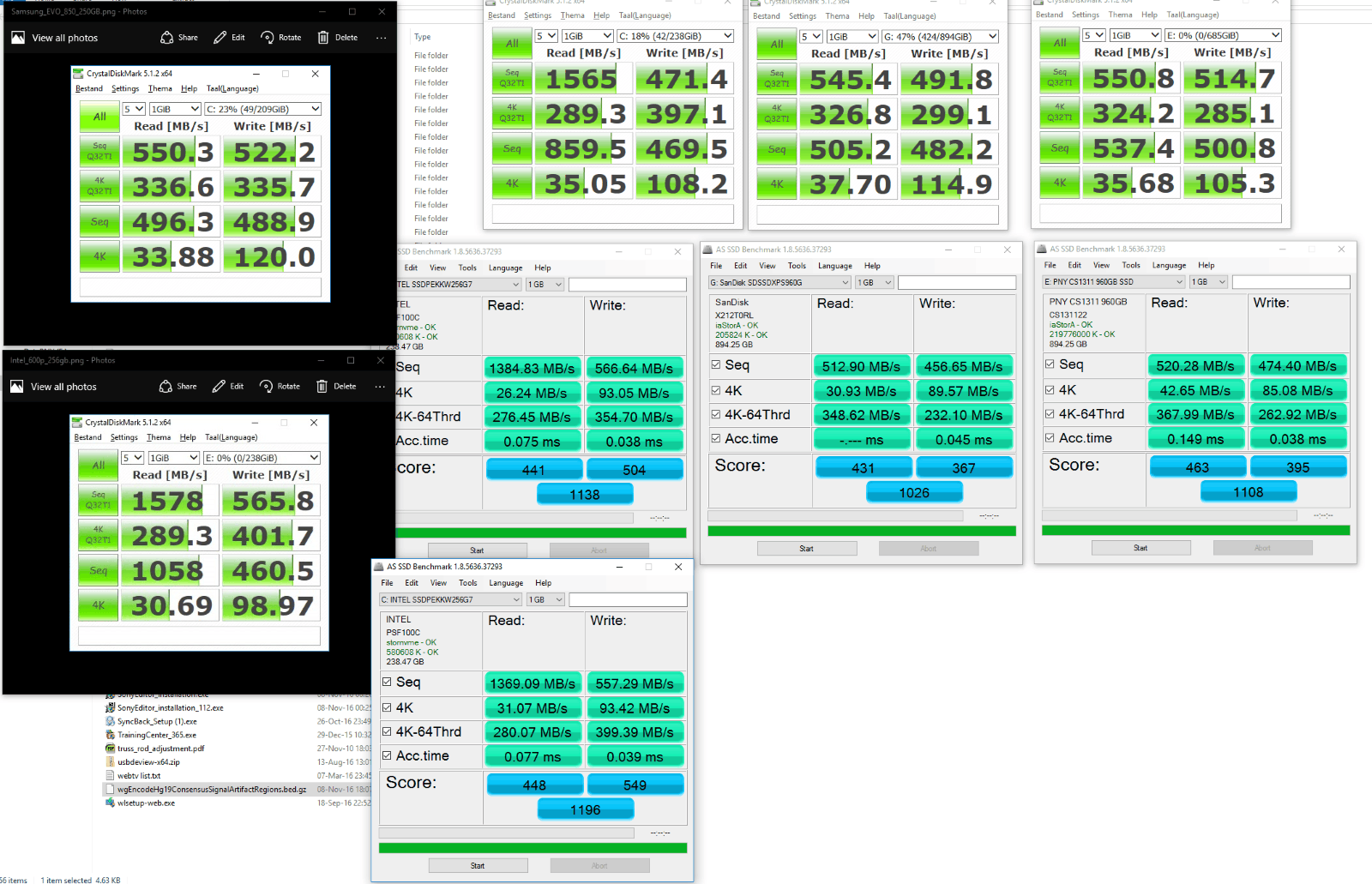Viewport: 1372px width, 884px height.
Task: Open the C: INTEL SSDPEKKW256G7 drive dropdown
Action: click(x=451, y=600)
